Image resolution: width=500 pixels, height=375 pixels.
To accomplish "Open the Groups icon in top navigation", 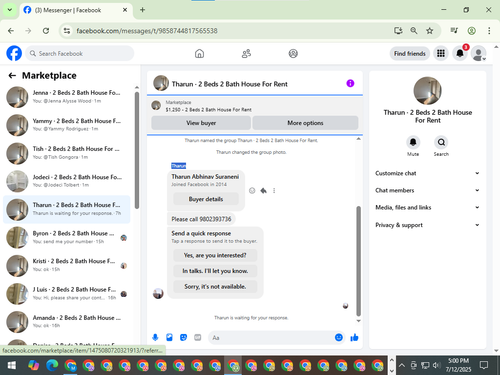I will [x=293, y=54].
